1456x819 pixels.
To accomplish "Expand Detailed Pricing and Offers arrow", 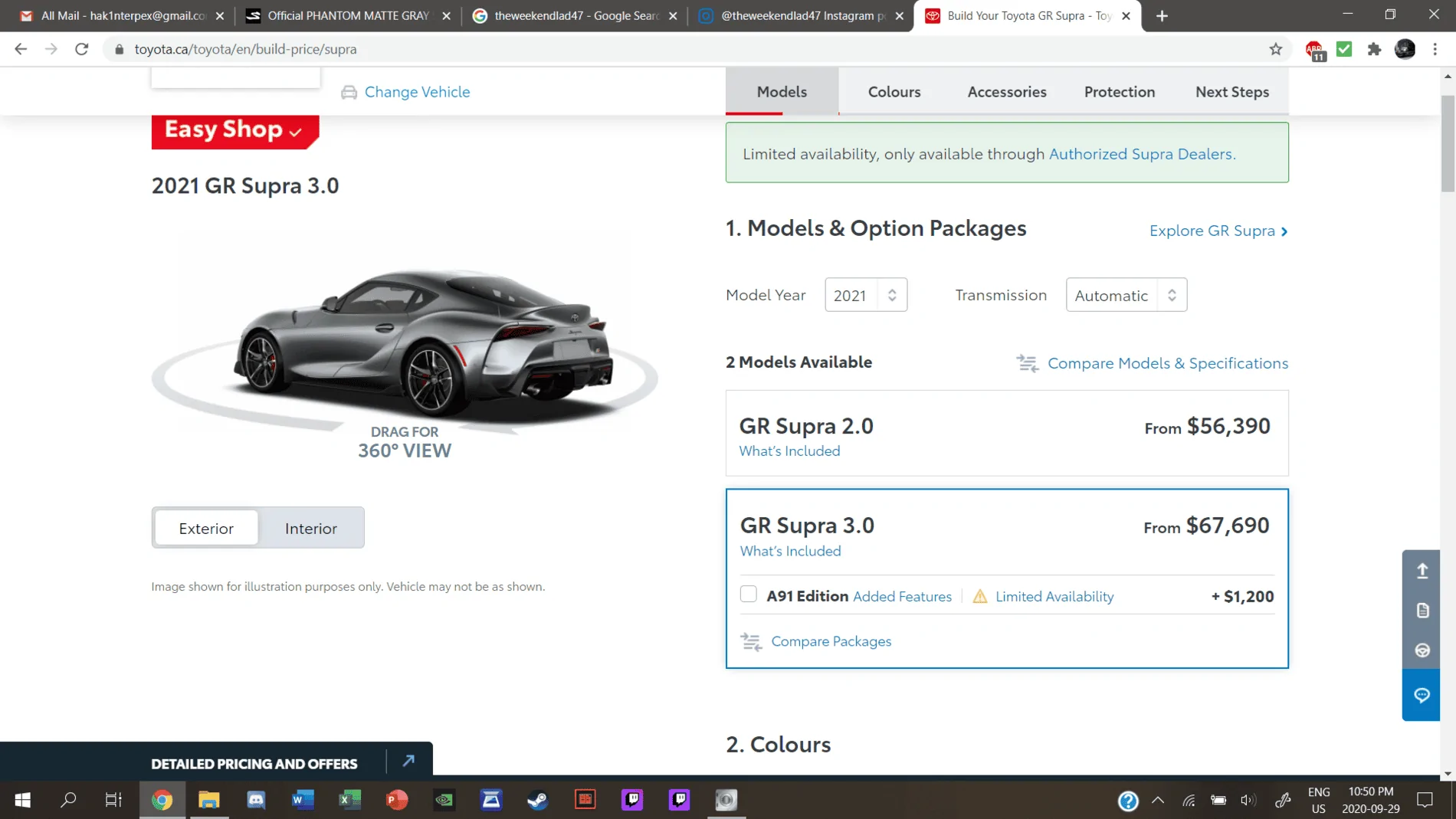I will click(408, 761).
